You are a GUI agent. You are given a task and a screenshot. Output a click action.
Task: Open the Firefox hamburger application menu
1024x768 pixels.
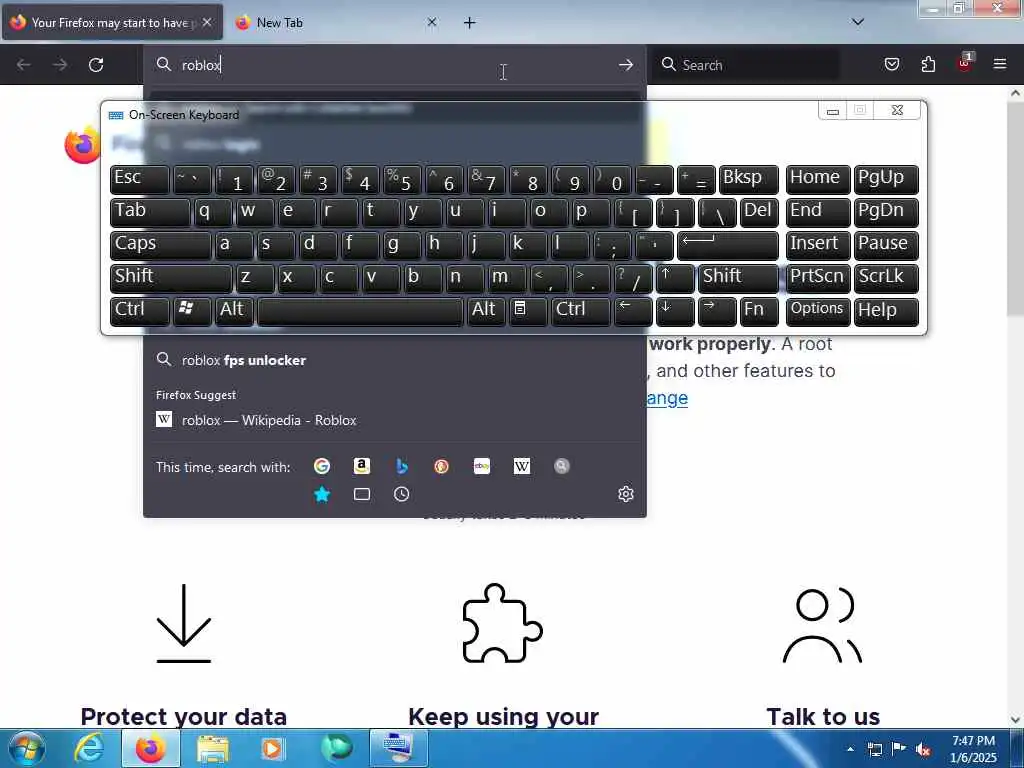pyautogui.click(x=1000, y=64)
